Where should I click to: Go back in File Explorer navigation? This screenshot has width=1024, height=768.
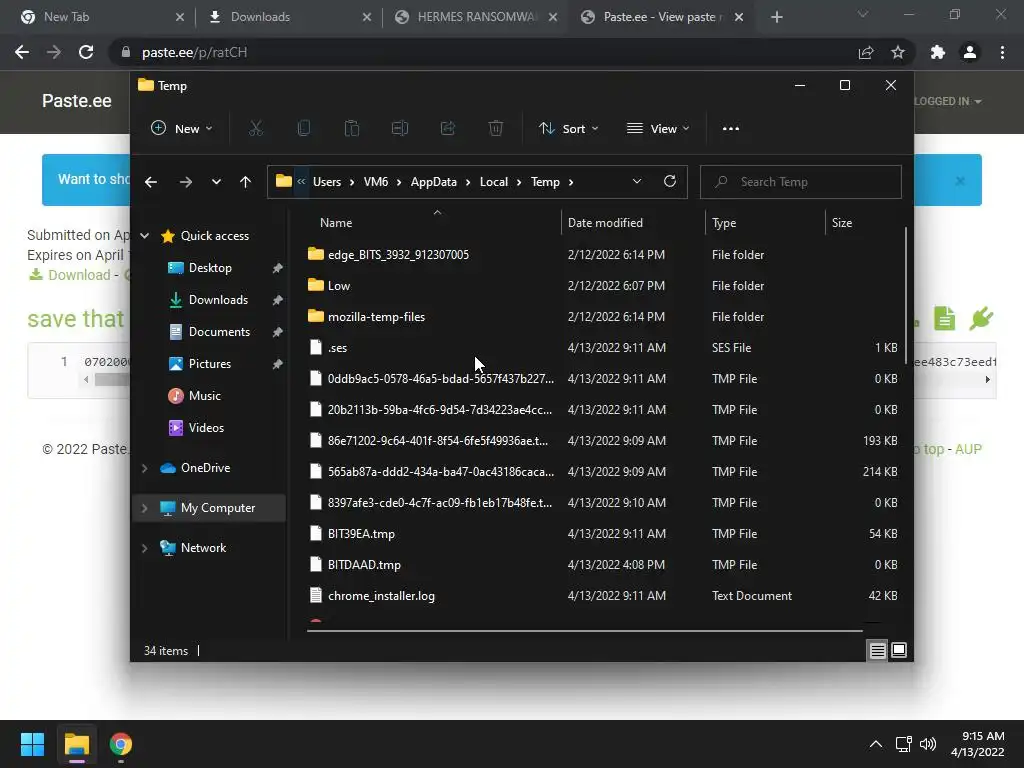[151, 182]
